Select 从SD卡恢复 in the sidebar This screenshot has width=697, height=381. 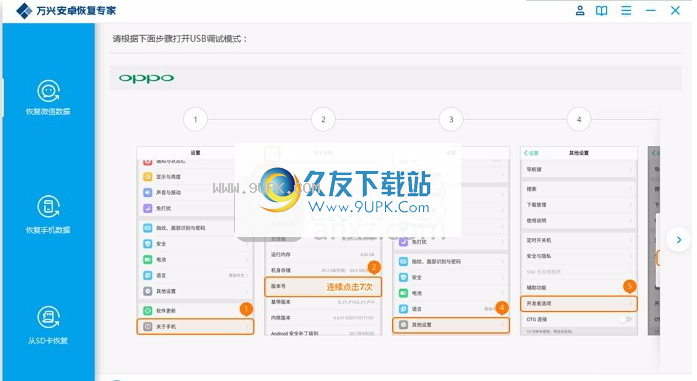(x=48, y=325)
